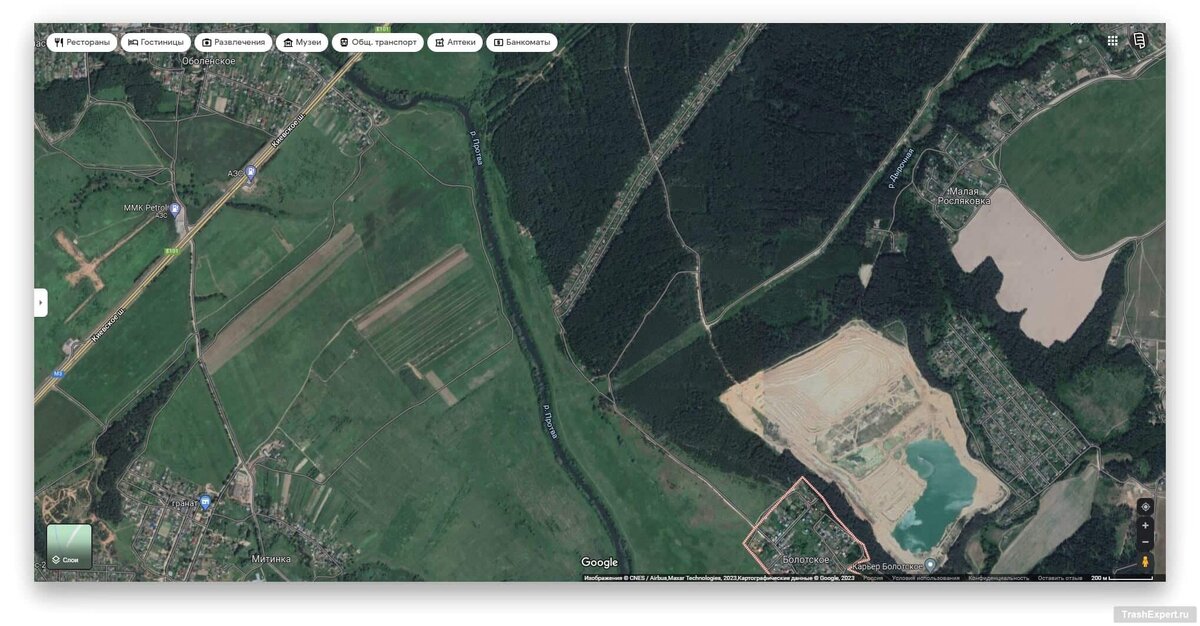Select the Малая Росляковка label

(x=965, y=195)
